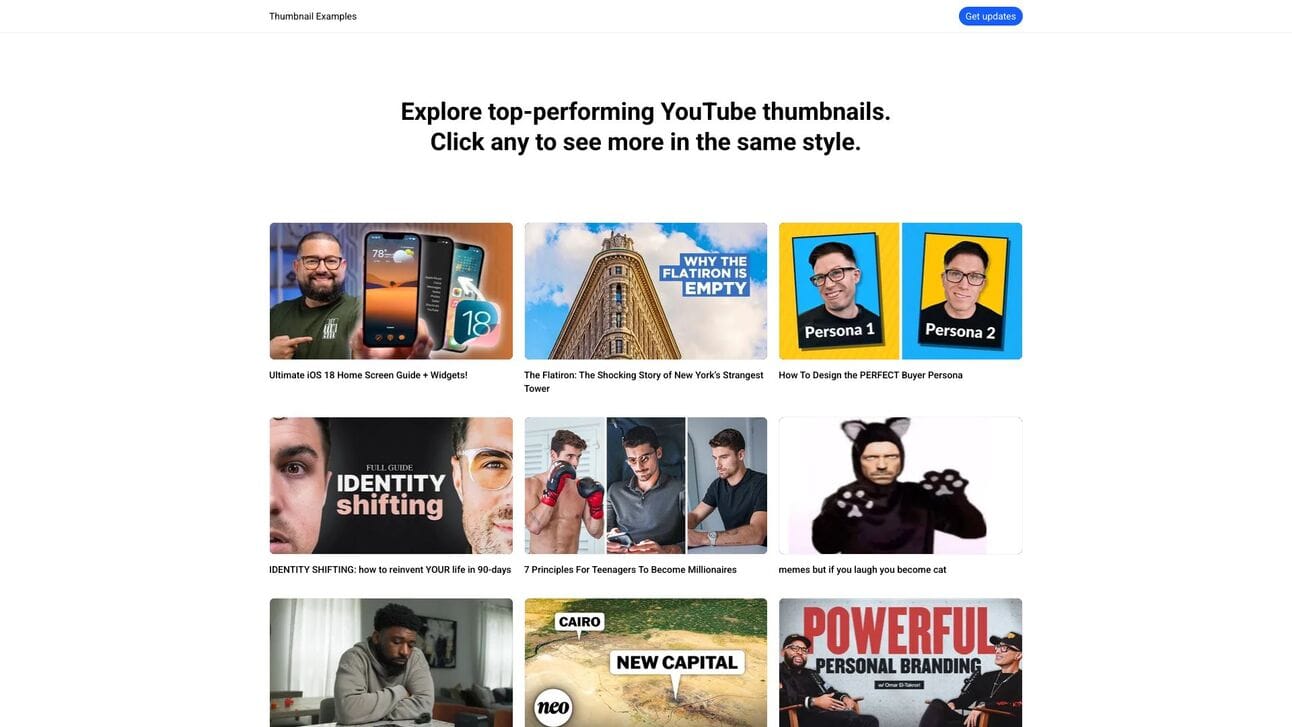
Task: Open the Powerful Personal Branding thumbnail
Action: tap(900, 663)
